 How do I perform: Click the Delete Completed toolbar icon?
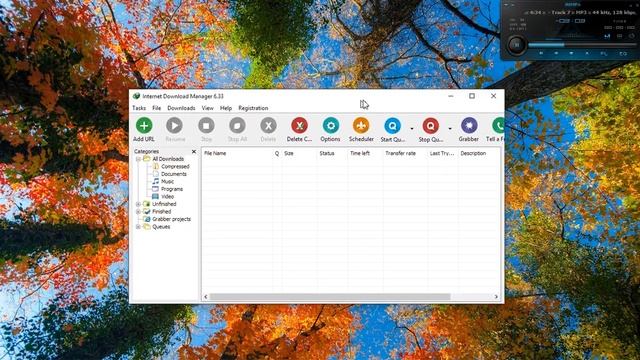click(299, 126)
